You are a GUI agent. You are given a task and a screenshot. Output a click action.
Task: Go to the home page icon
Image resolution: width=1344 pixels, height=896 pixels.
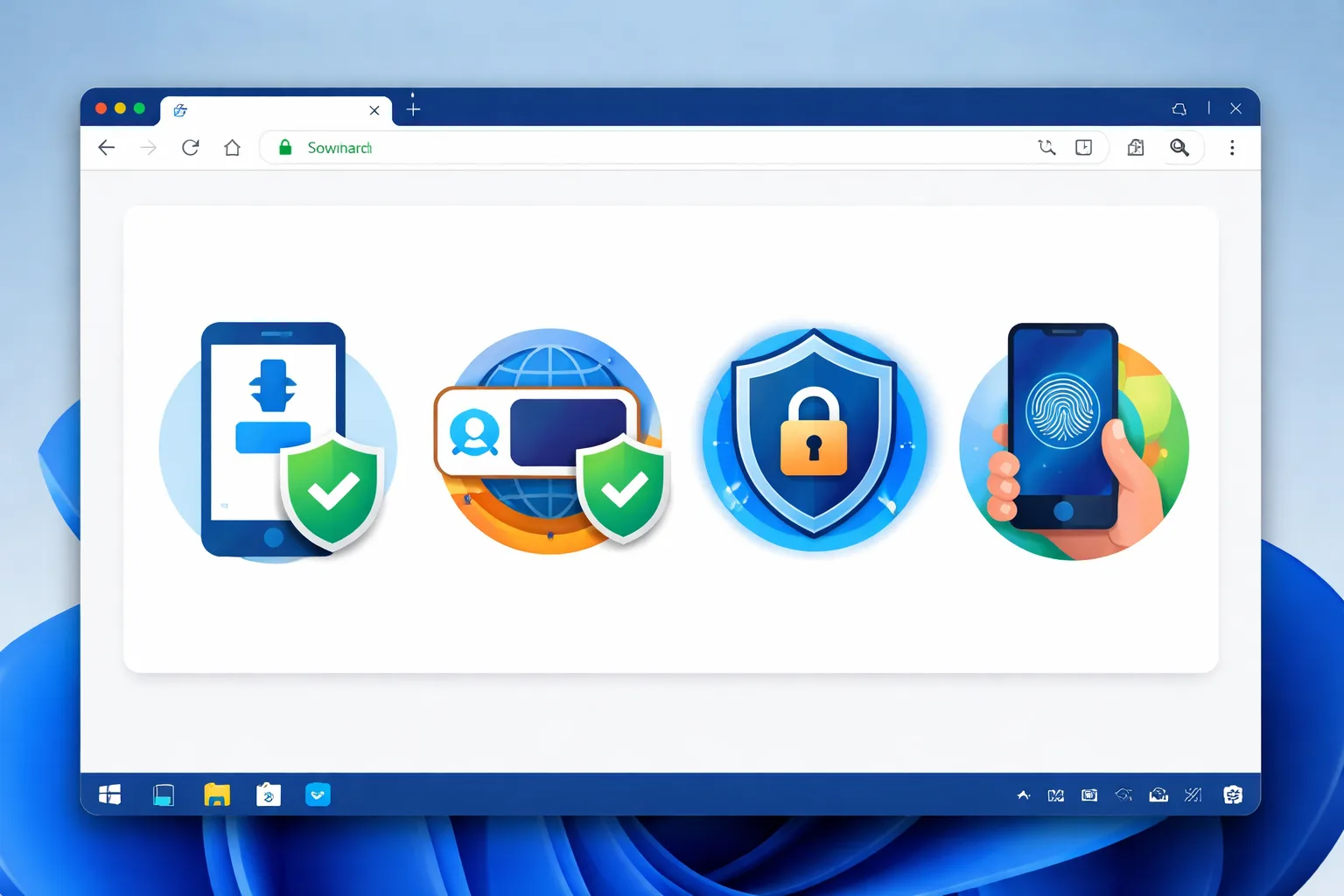click(x=232, y=147)
